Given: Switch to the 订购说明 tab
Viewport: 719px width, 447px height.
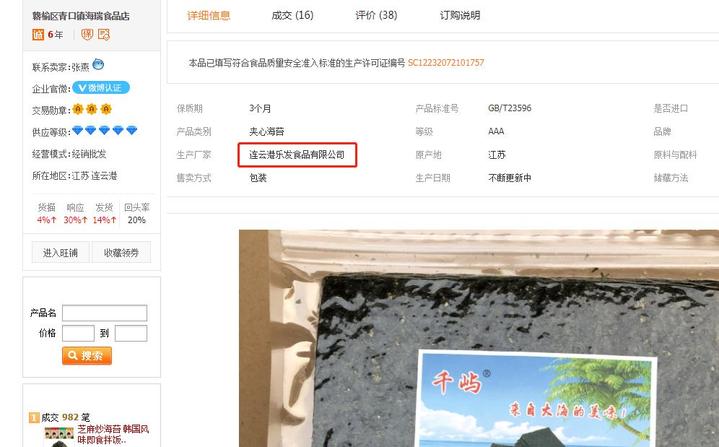Looking at the screenshot, I should click(460, 16).
